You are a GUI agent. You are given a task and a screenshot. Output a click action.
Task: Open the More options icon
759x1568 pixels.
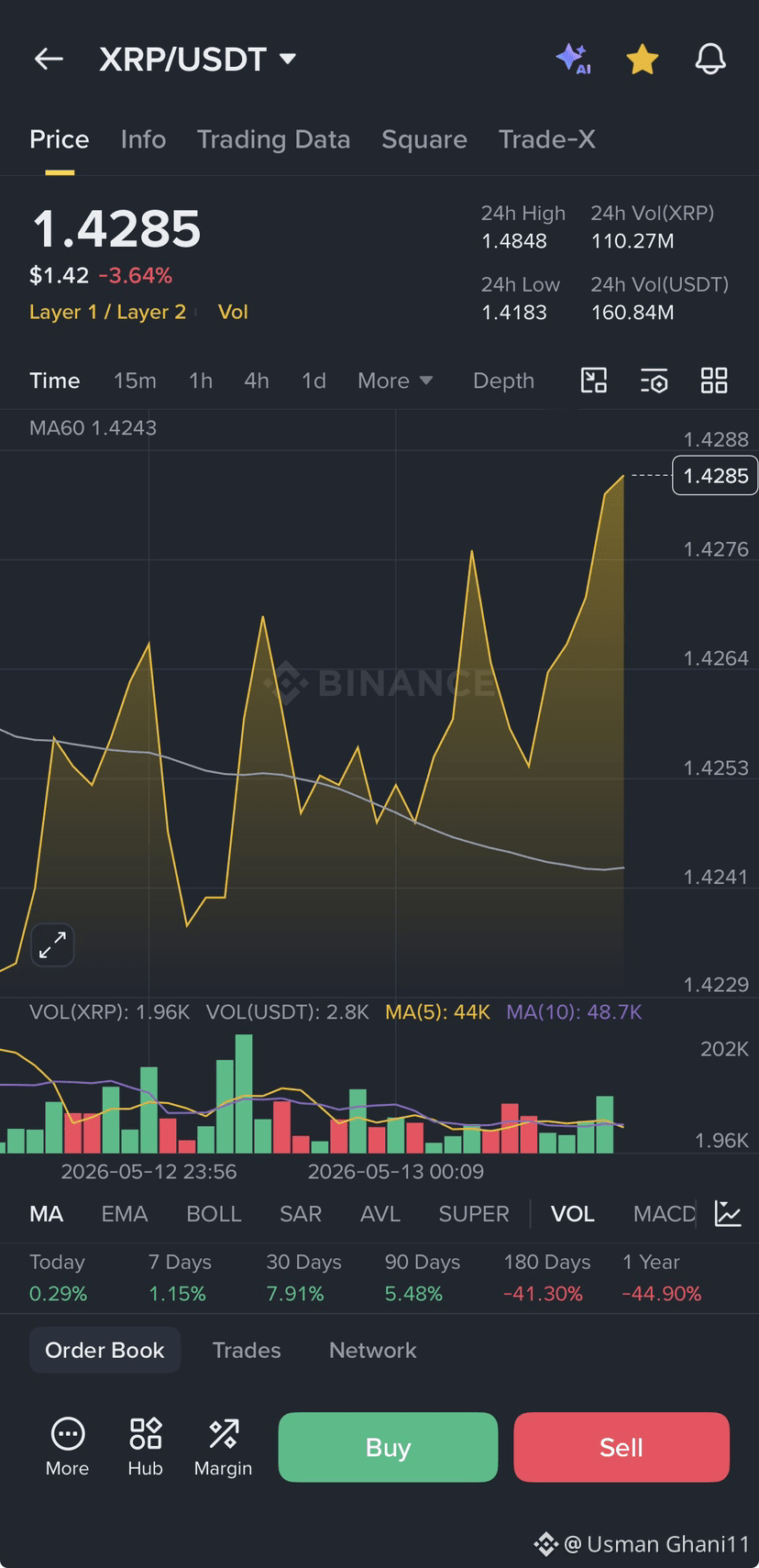[x=68, y=1447]
